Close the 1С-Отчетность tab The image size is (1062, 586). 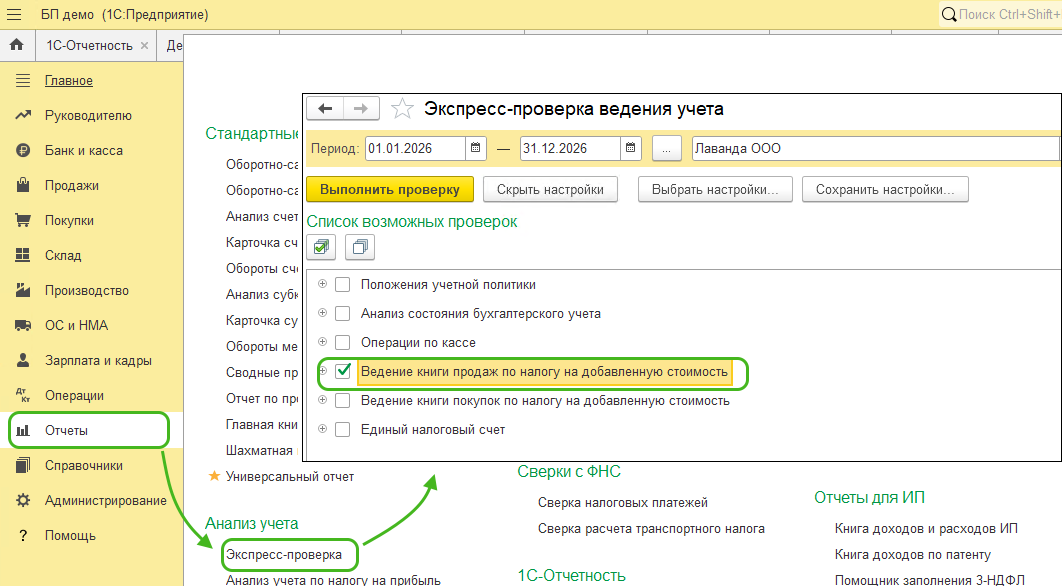pyautogui.click(x=145, y=46)
